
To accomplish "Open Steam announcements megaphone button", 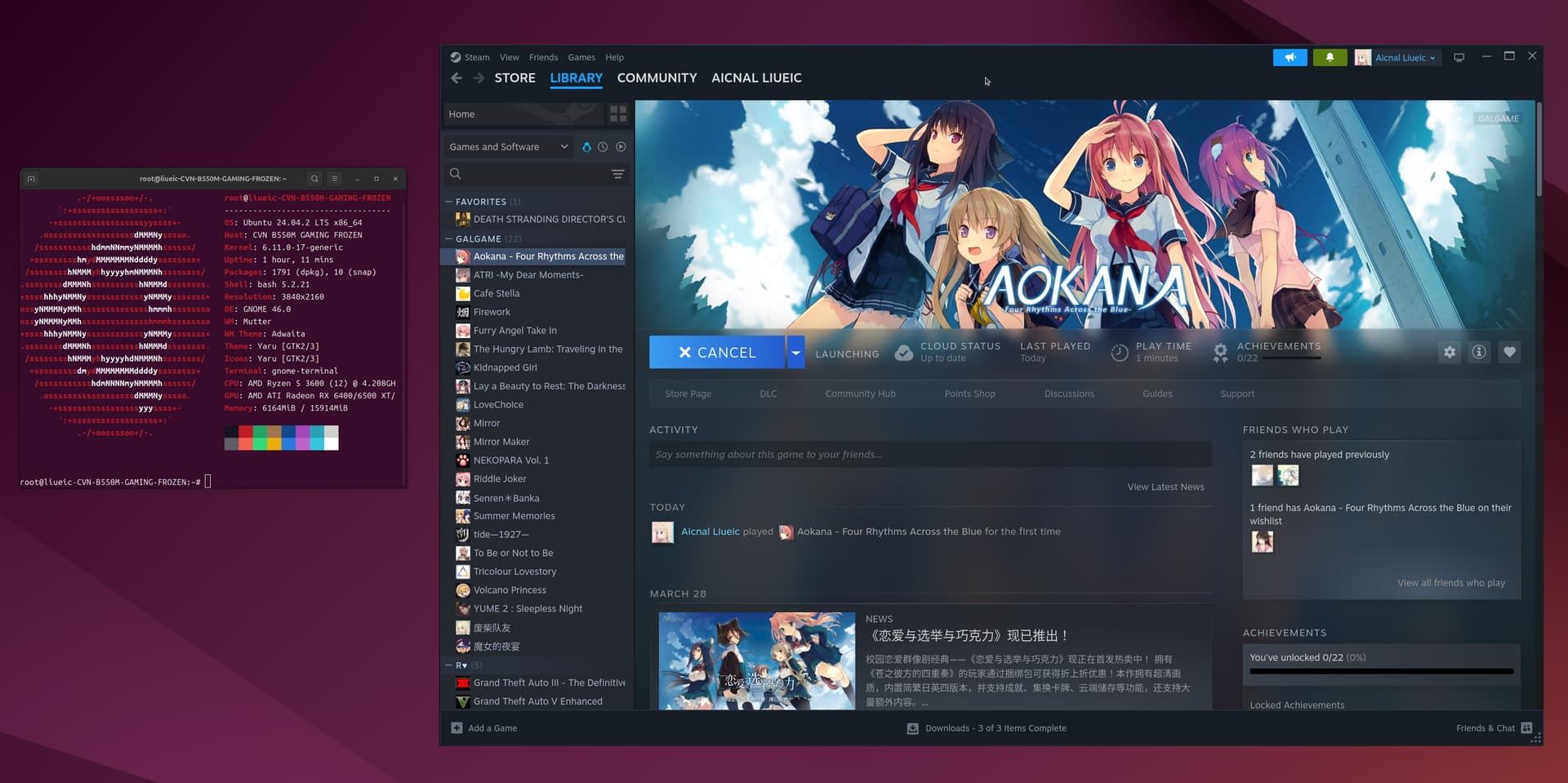I will click(x=1290, y=58).
